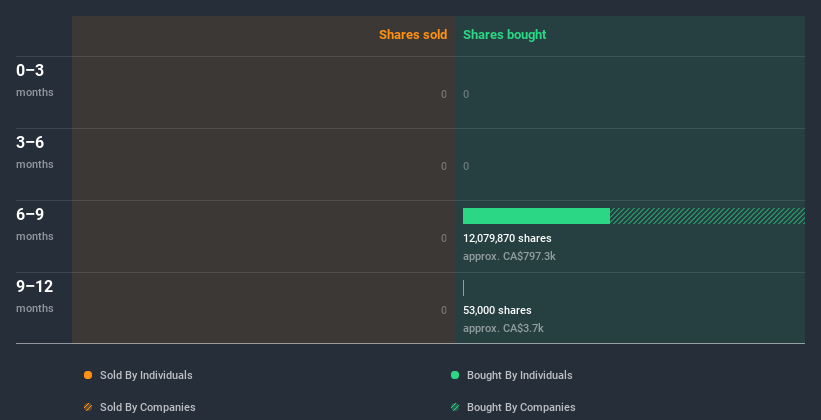
Task: Select the 9–12 months row label
Action: coord(35,296)
